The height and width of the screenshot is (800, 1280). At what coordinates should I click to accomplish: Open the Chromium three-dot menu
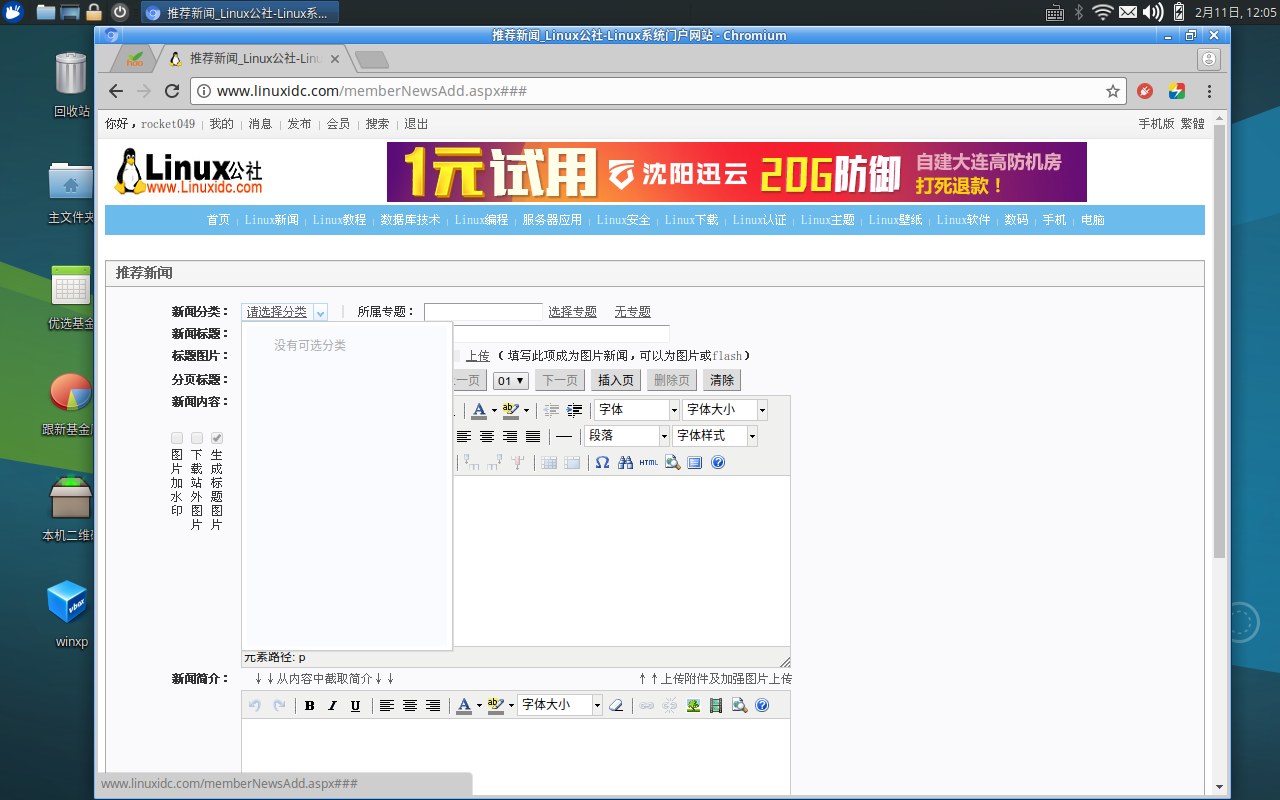point(1209,91)
